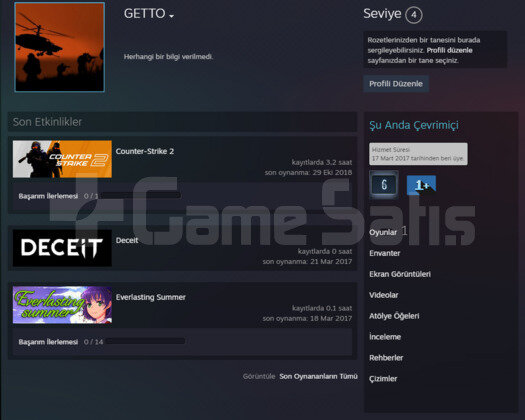The height and width of the screenshot is (420, 525).
Task: Open the Çizimler artwork link
Action: click(383, 379)
